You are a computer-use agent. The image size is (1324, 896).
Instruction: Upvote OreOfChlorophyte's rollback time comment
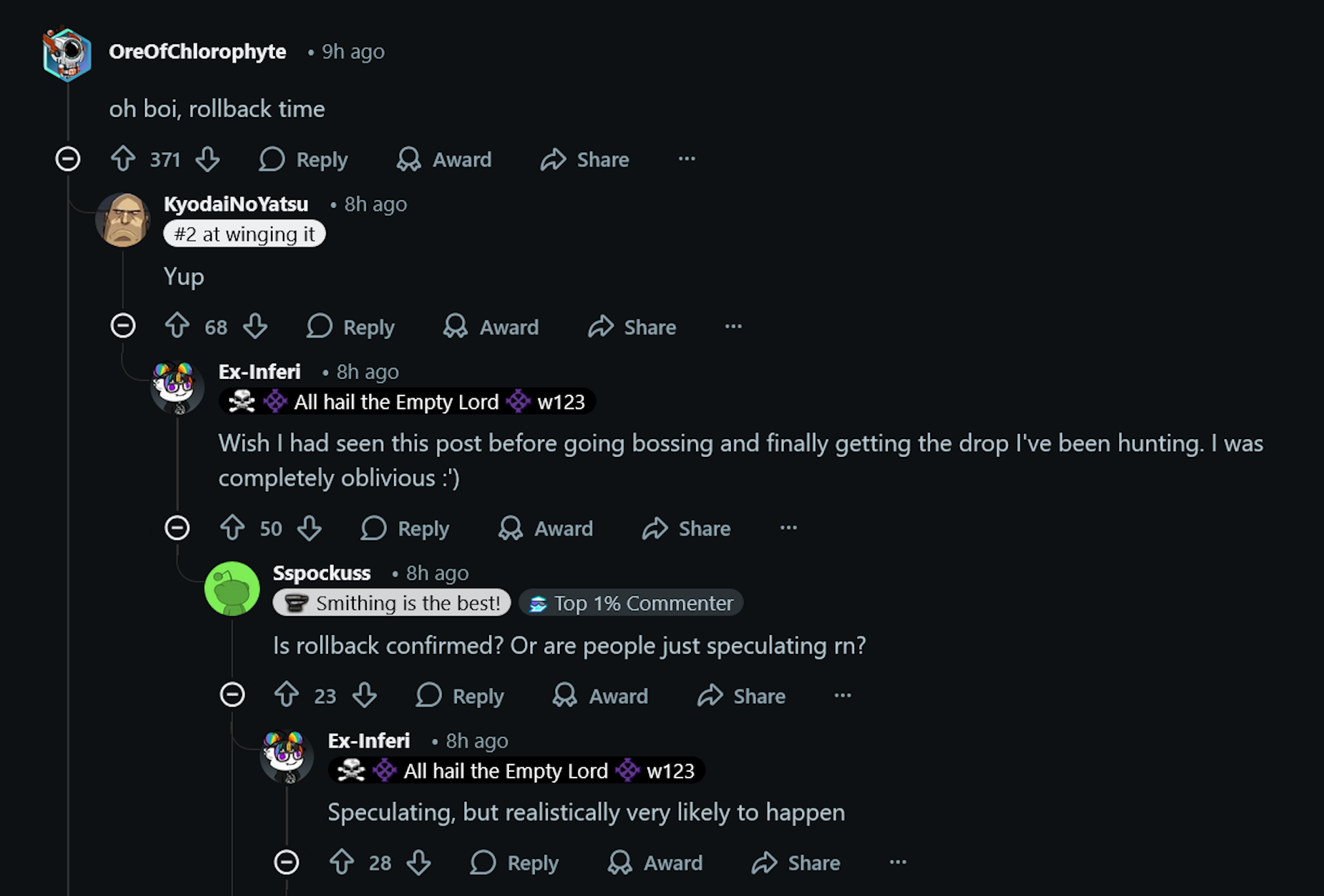tap(123, 159)
